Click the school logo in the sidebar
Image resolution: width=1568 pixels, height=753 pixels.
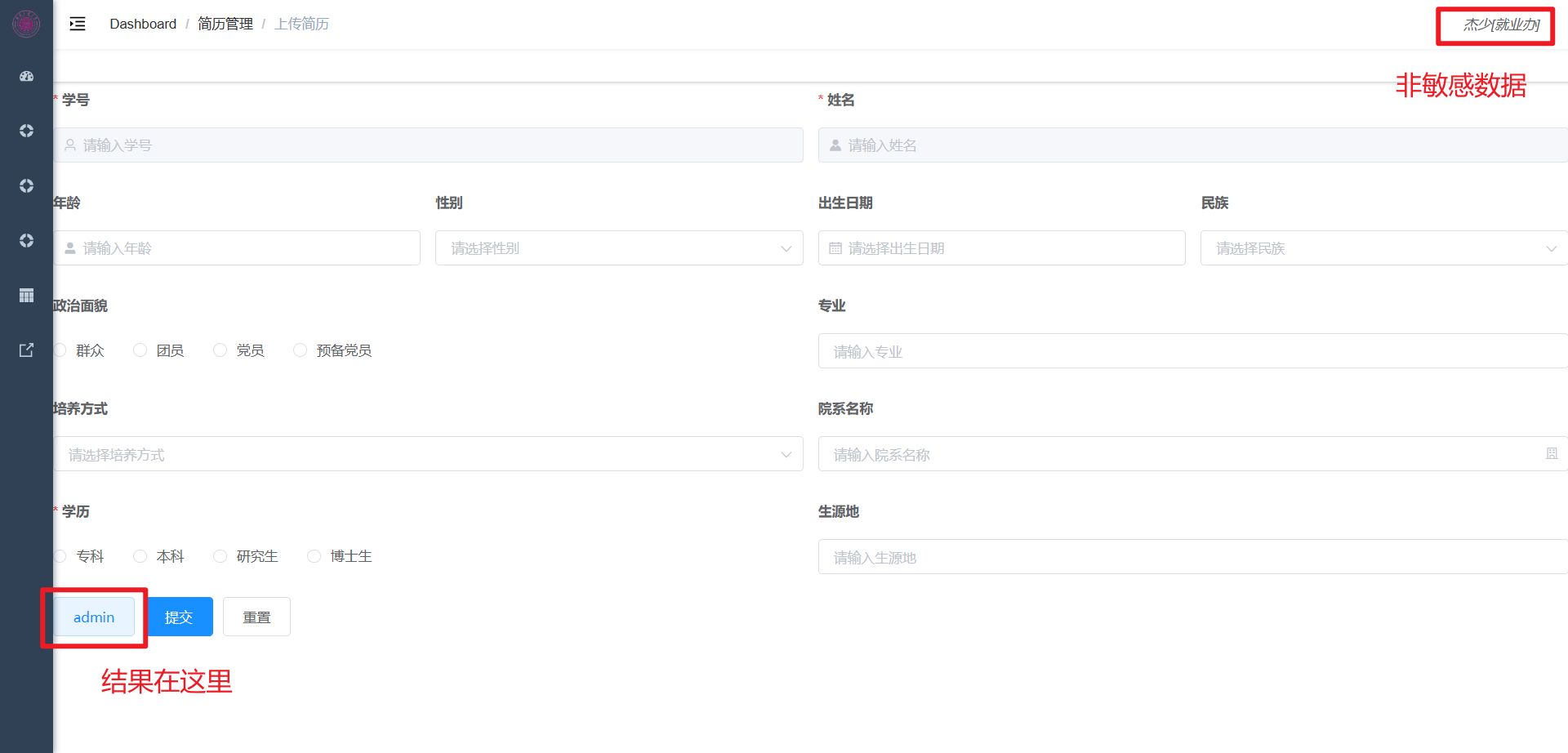point(26,25)
